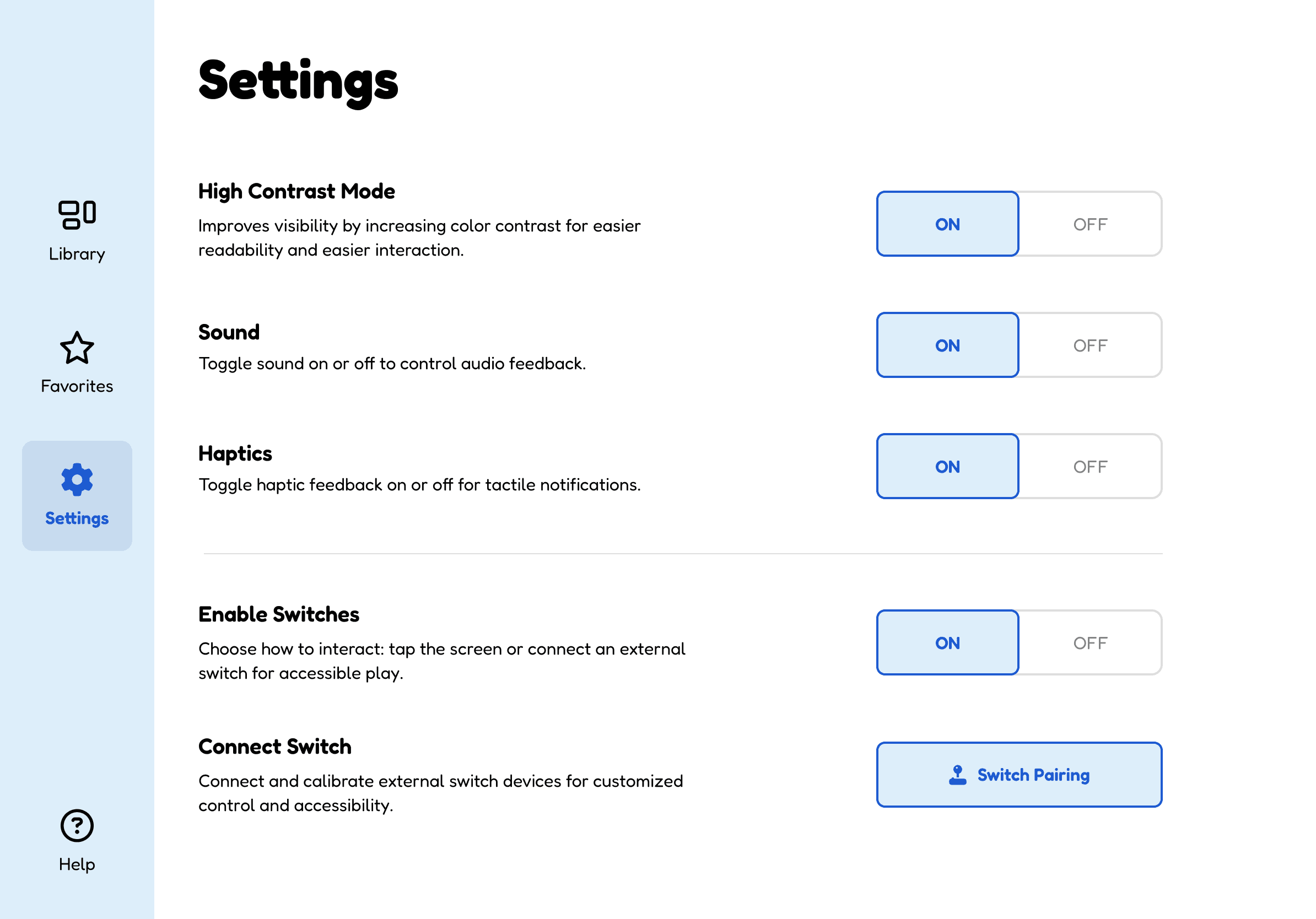The image size is (1316, 919).
Task: Open the Favorites label in sidebar
Action: click(x=77, y=386)
